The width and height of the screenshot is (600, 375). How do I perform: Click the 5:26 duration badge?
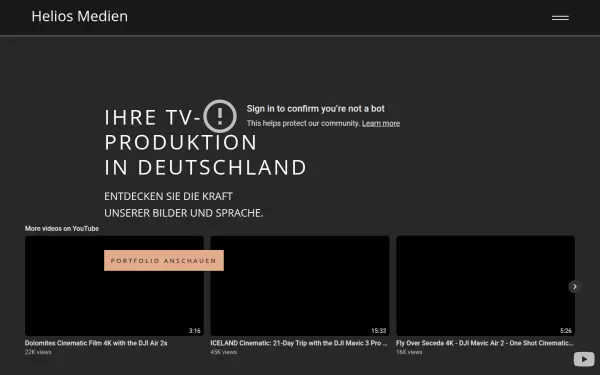(x=566, y=331)
